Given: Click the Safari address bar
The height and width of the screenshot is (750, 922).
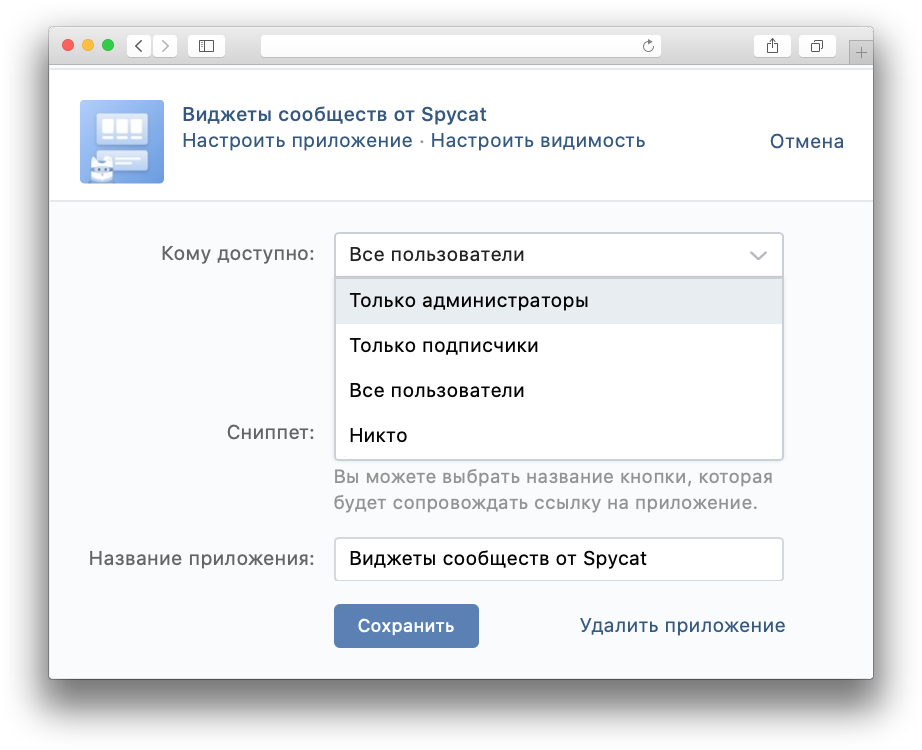Looking at the screenshot, I should pos(450,46).
